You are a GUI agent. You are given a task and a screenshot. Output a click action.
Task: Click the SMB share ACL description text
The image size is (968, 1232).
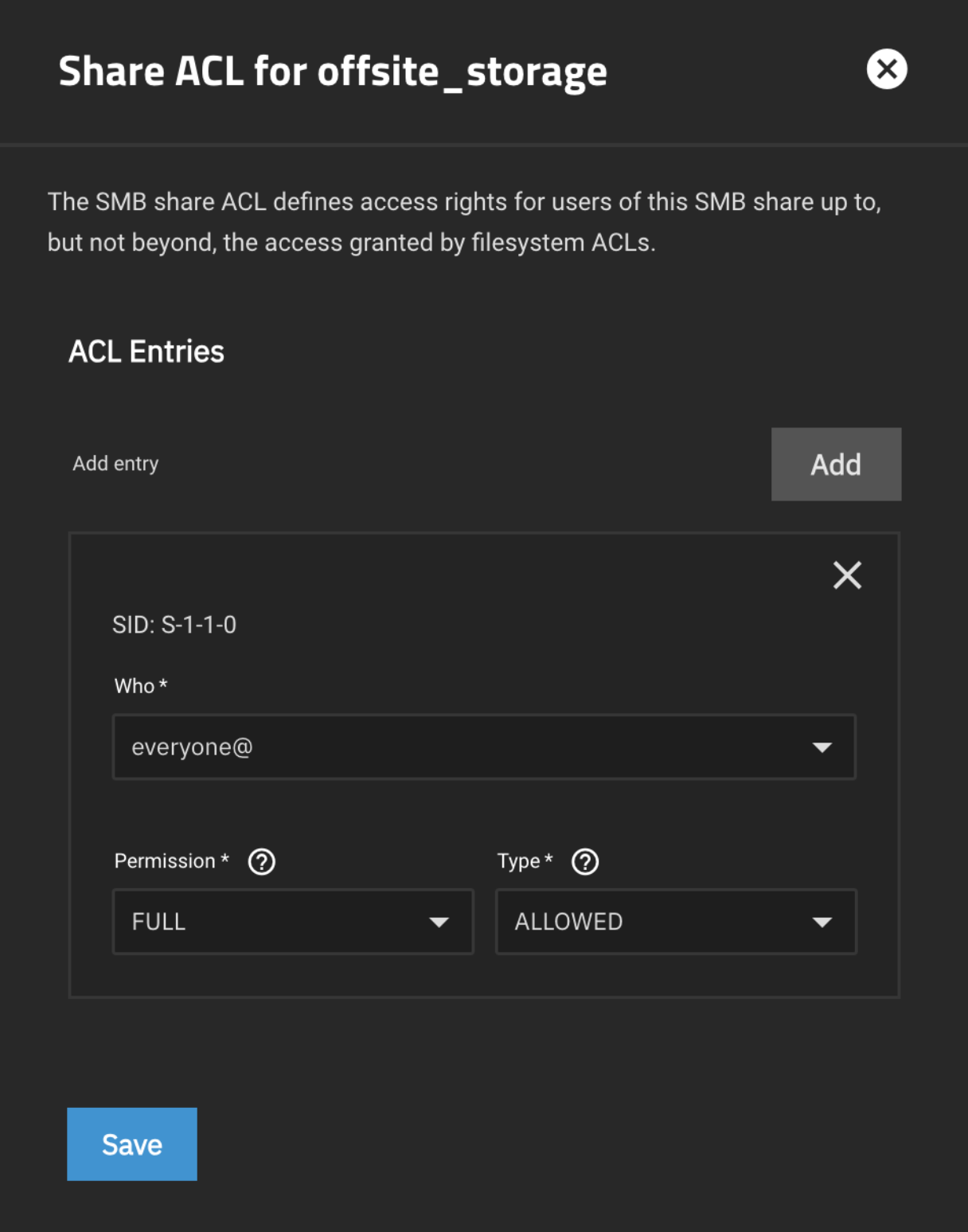[464, 222]
